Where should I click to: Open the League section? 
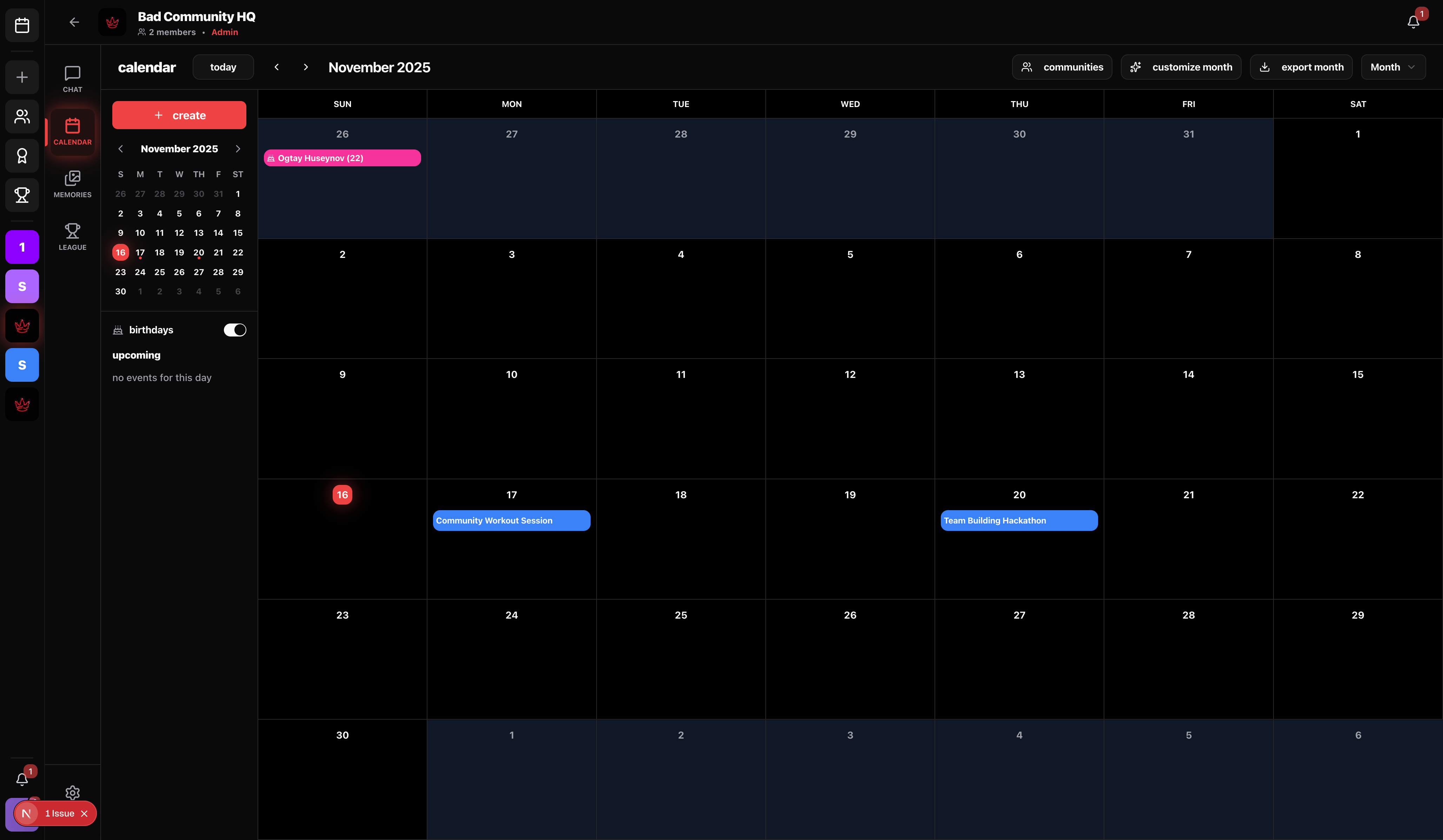(x=72, y=236)
